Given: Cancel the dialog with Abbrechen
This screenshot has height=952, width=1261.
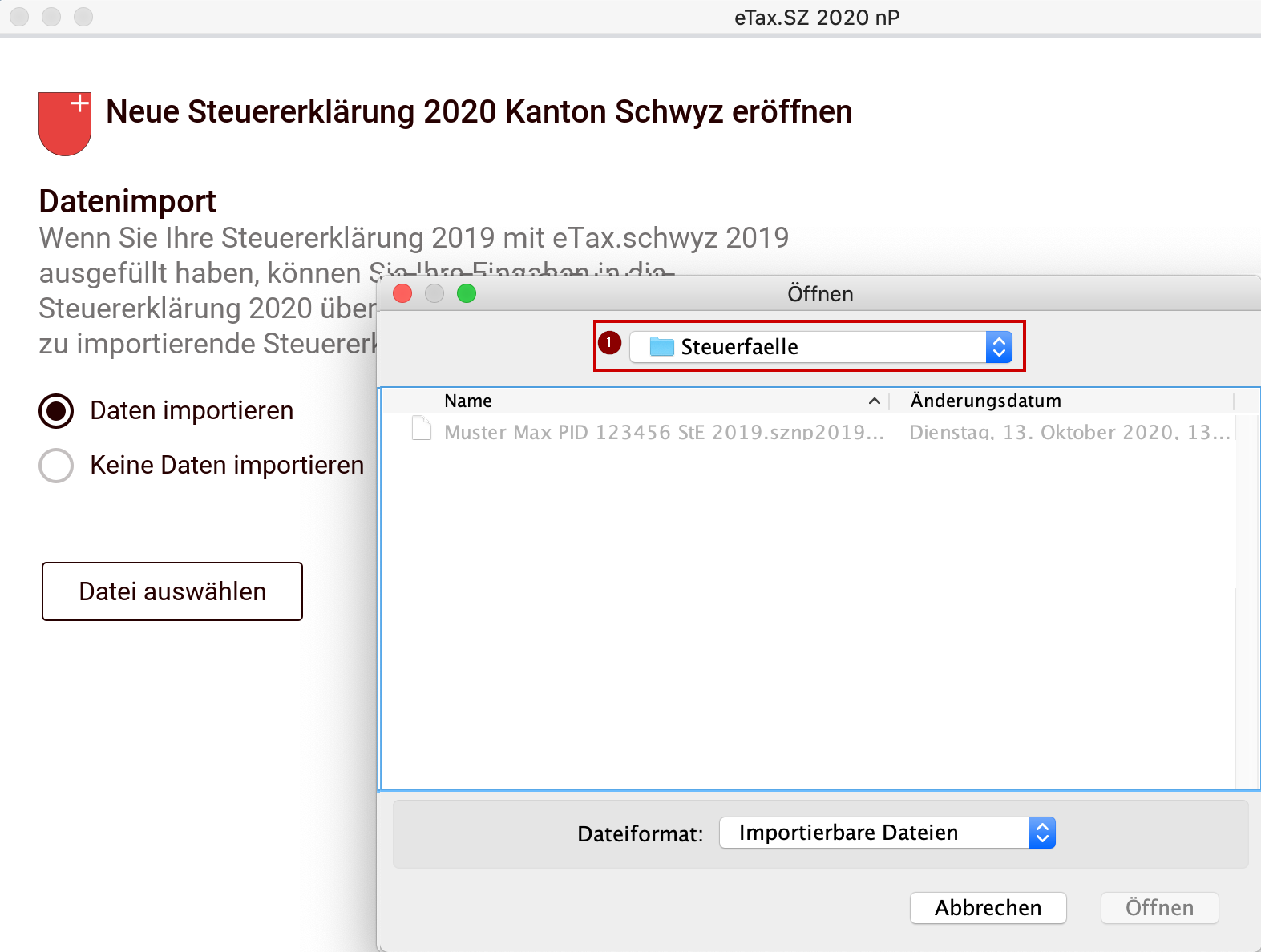Looking at the screenshot, I should pos(988,908).
